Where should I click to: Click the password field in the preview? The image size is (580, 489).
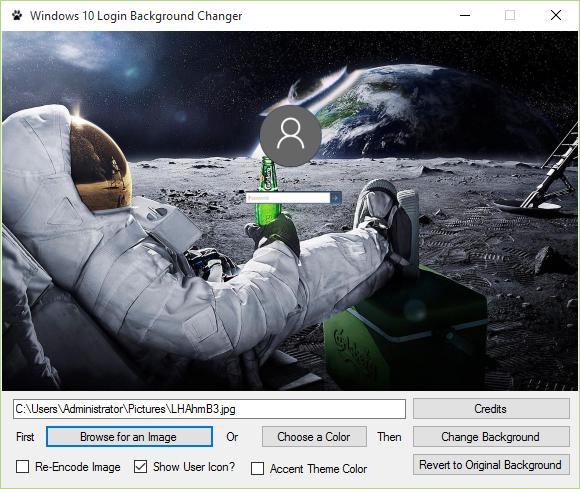click(288, 198)
